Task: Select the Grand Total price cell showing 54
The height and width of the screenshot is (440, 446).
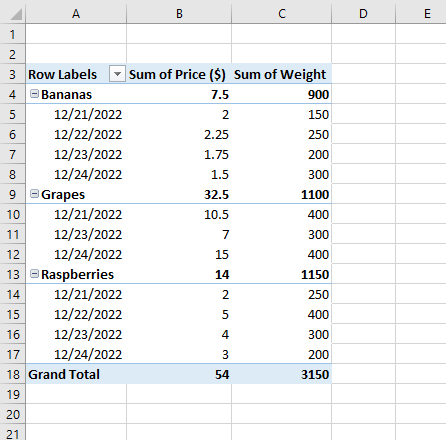Action: click(179, 374)
